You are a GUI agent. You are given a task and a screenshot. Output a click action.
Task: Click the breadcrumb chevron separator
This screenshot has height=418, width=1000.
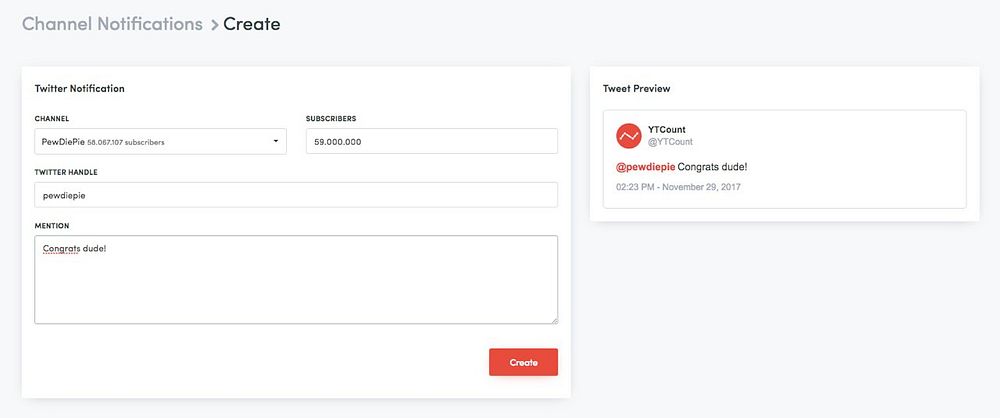coord(213,25)
